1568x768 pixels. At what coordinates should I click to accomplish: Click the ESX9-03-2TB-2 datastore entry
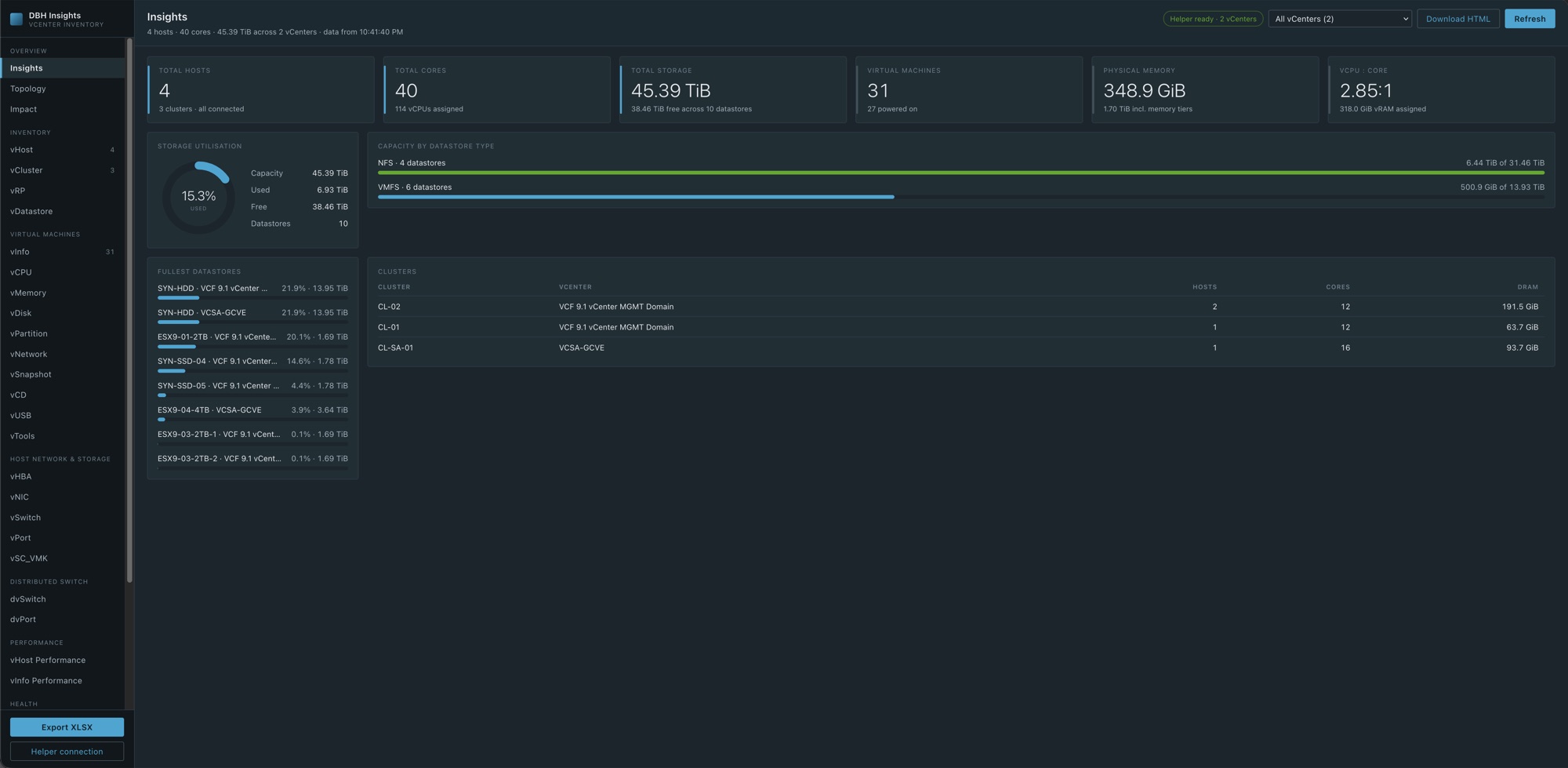pos(252,461)
